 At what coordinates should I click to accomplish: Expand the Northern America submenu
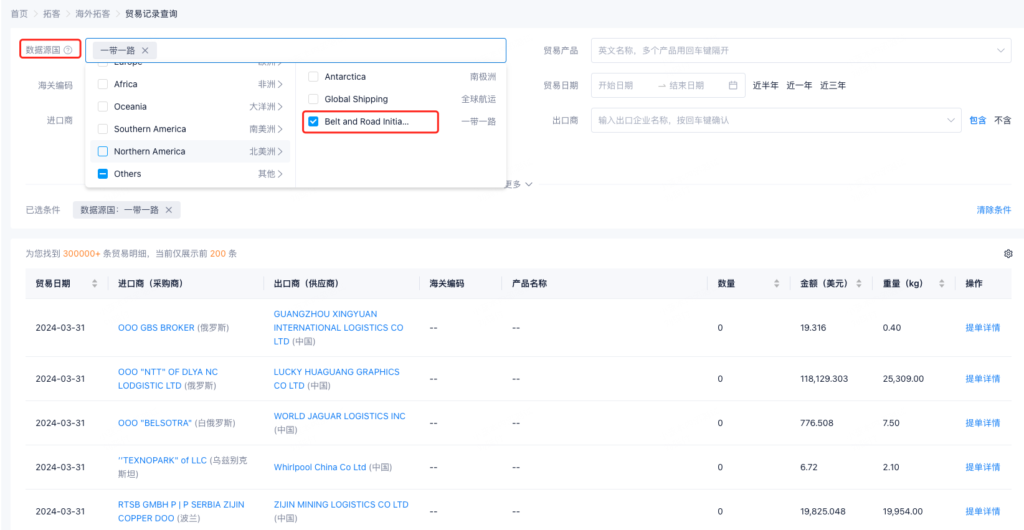coord(280,152)
